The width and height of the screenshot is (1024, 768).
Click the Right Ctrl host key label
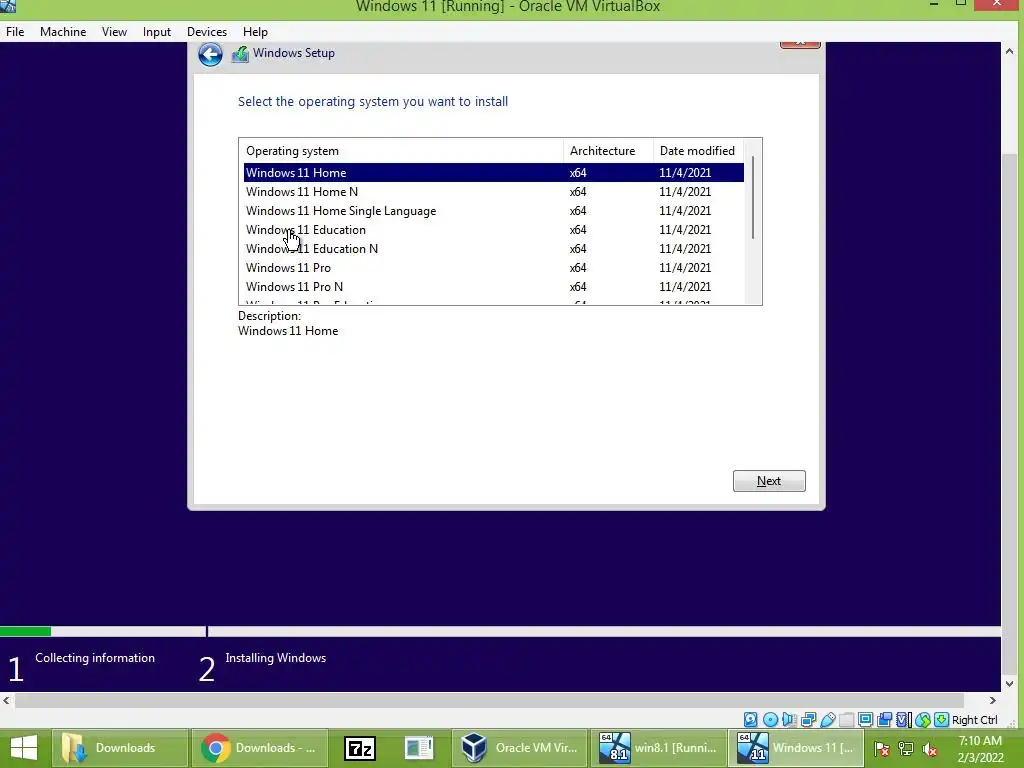point(974,720)
